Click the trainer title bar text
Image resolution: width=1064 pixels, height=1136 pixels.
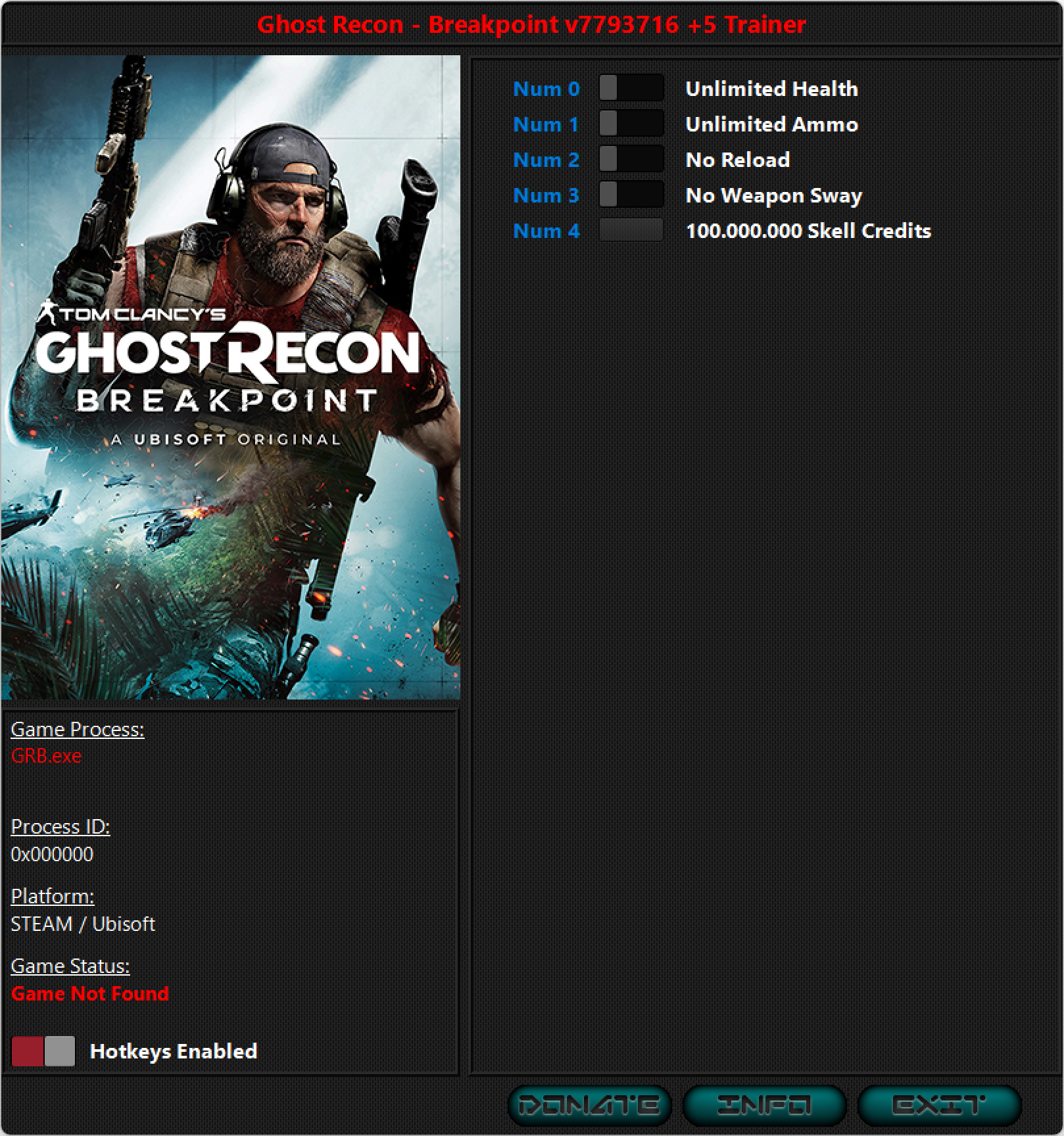coord(531,24)
